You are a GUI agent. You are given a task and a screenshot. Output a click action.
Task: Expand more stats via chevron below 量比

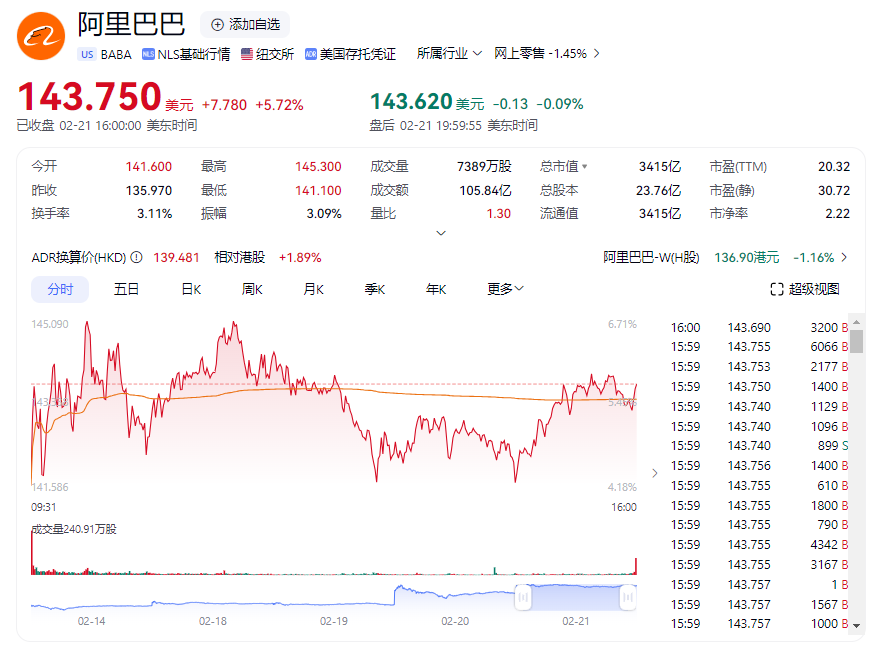click(x=441, y=233)
